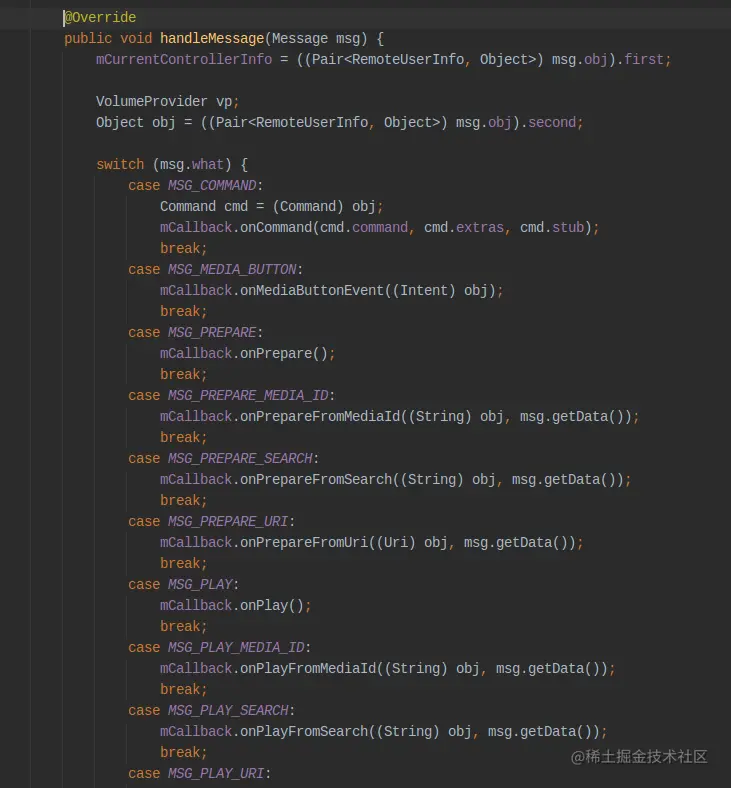Click mCurrentControllerInfo assignment line

(x=383, y=60)
